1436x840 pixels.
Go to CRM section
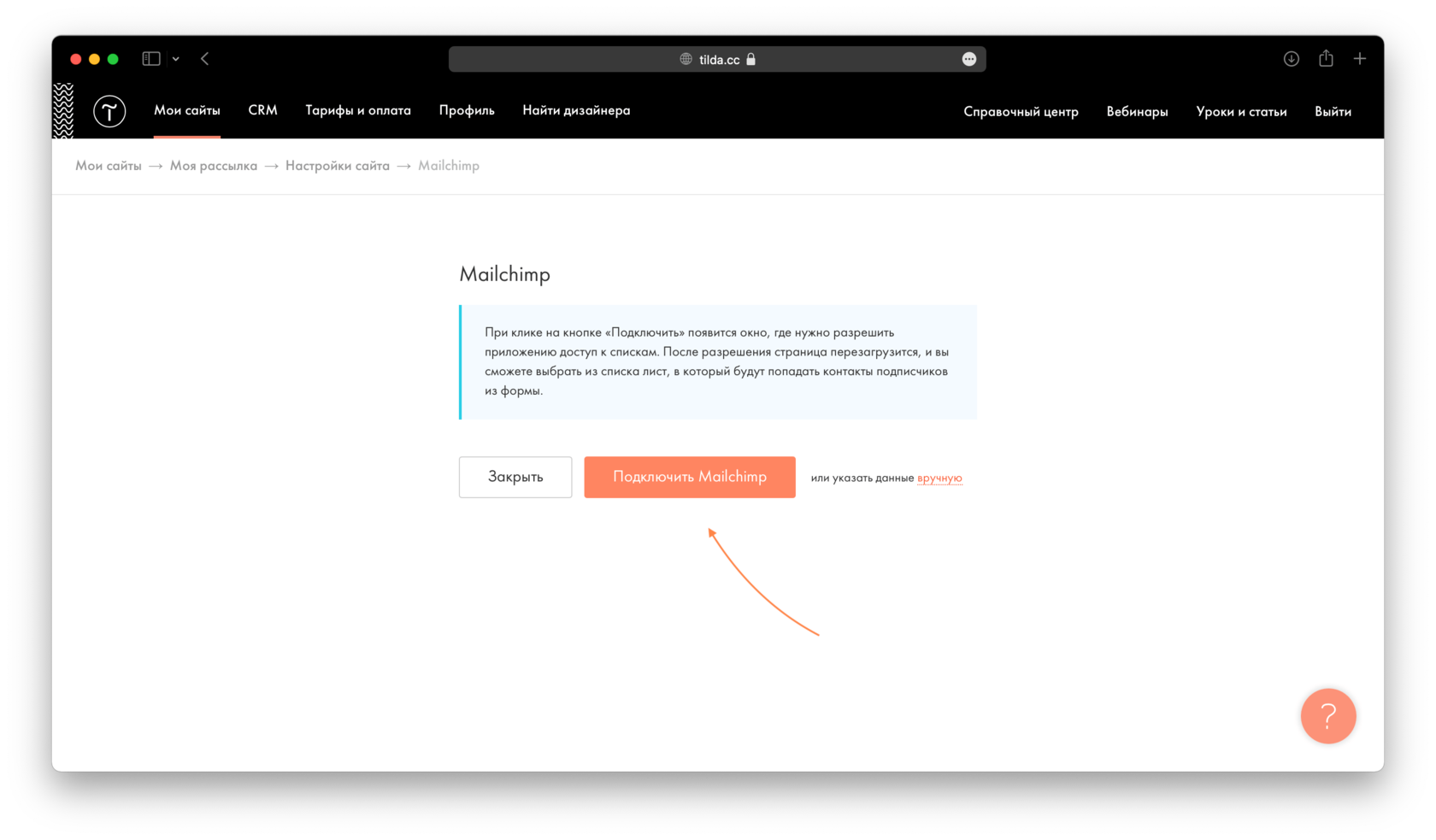click(x=262, y=110)
